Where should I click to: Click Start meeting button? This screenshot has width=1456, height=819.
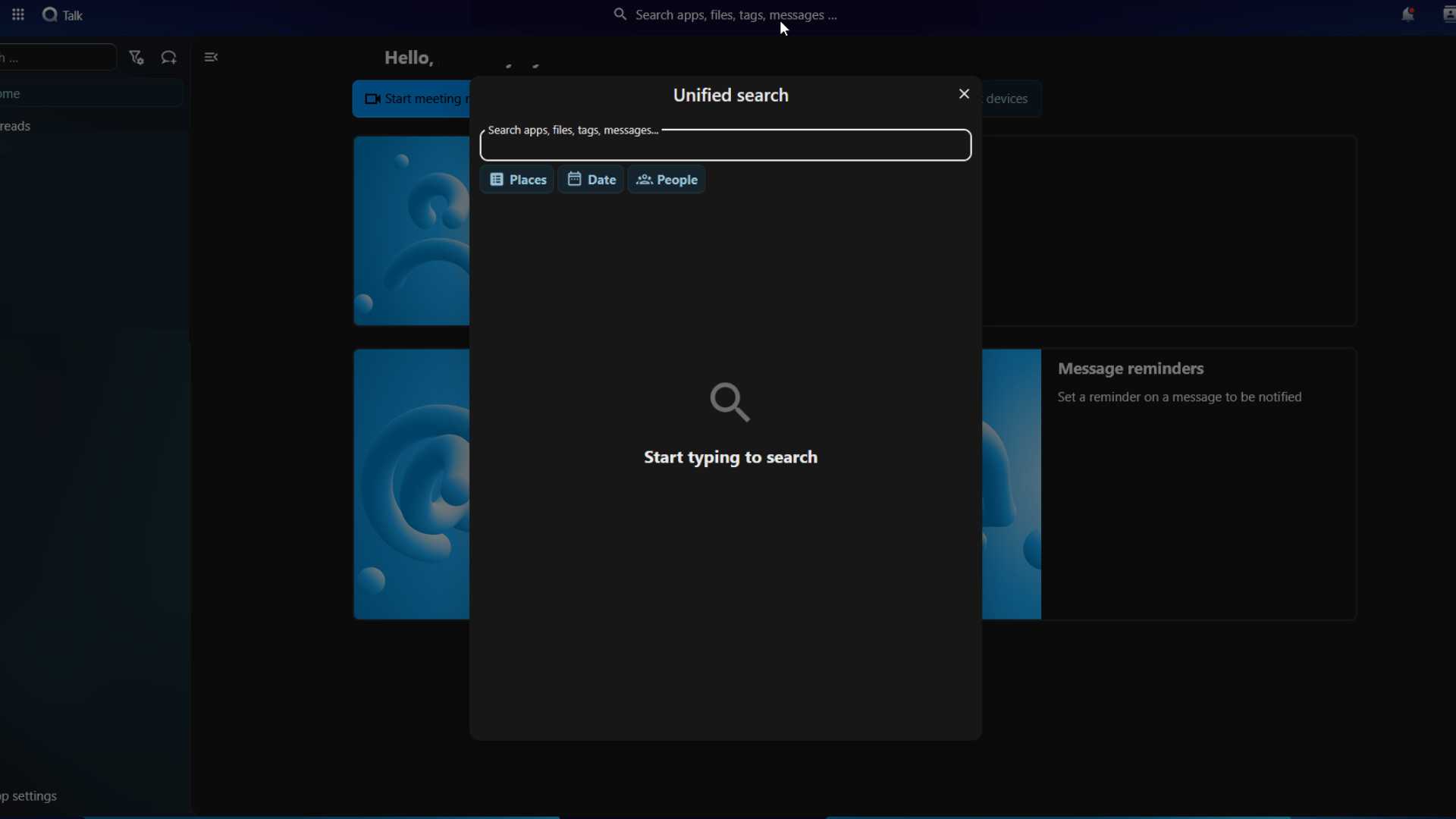point(411,99)
